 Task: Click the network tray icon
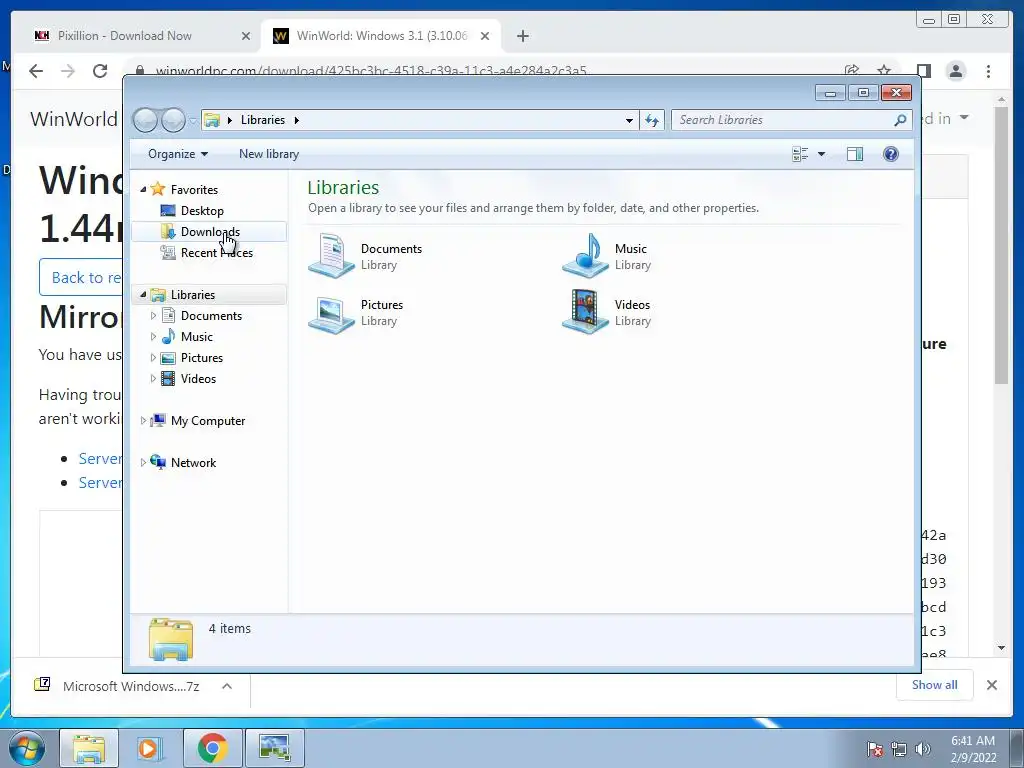899,749
